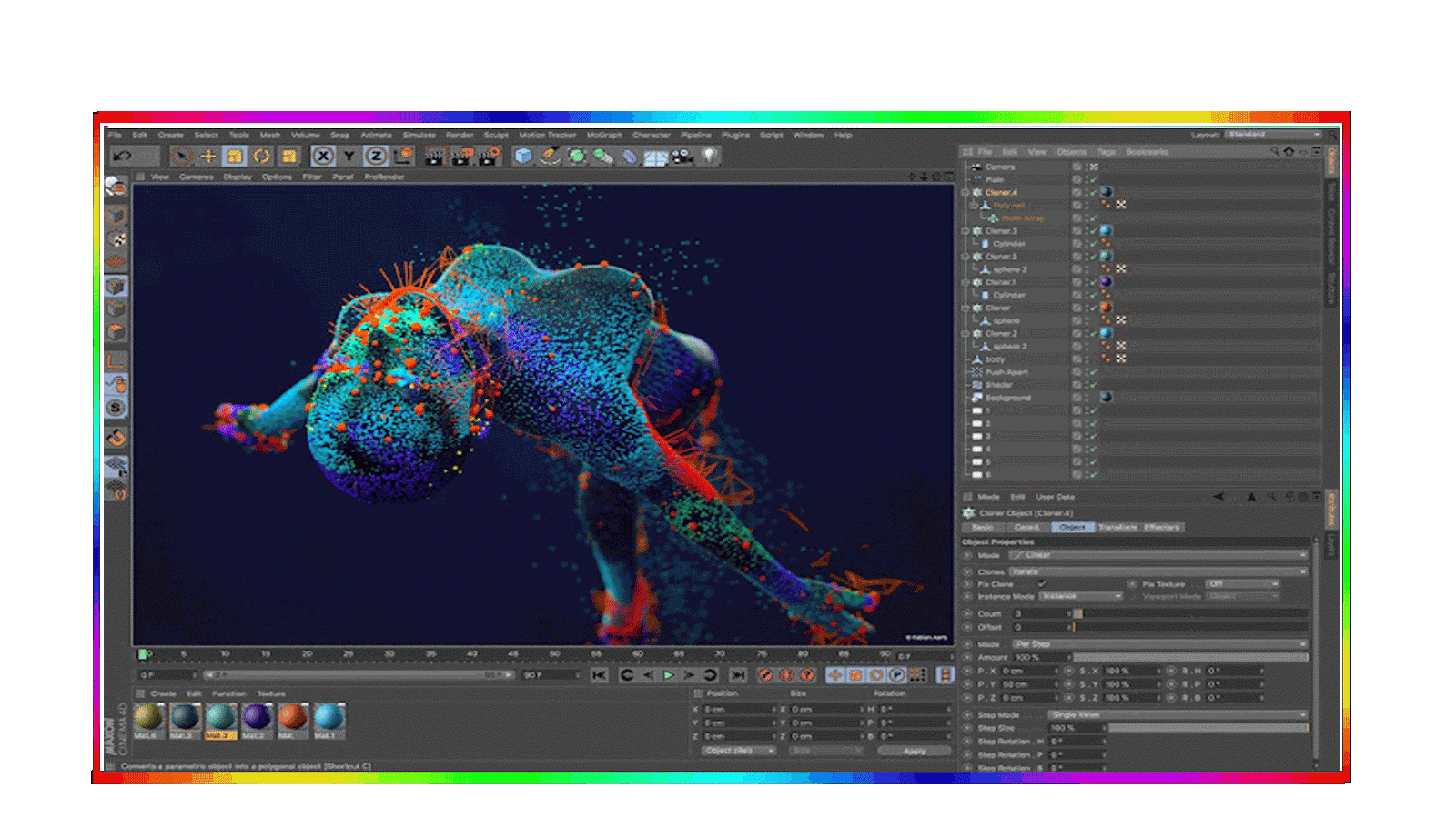Enable the green activation checkmark on Cloner.3
1456x819 pixels.
[1093, 230]
